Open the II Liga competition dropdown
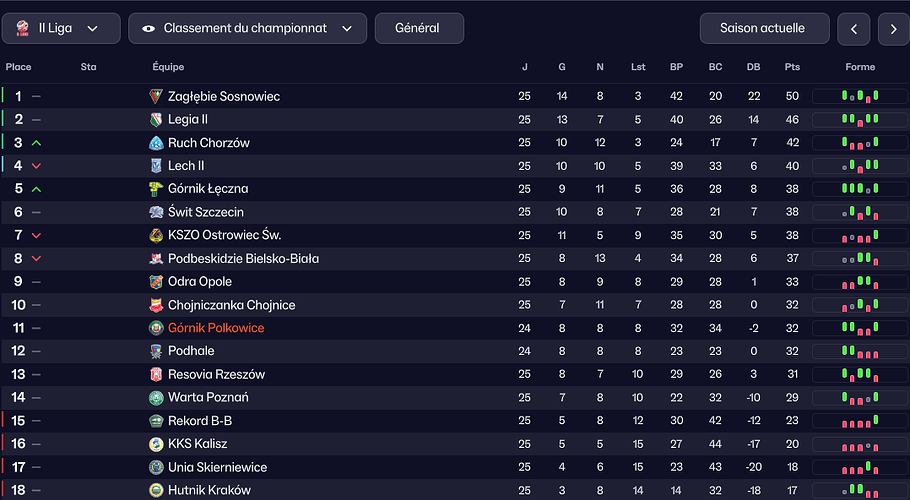The image size is (910, 500). [x=61, y=29]
